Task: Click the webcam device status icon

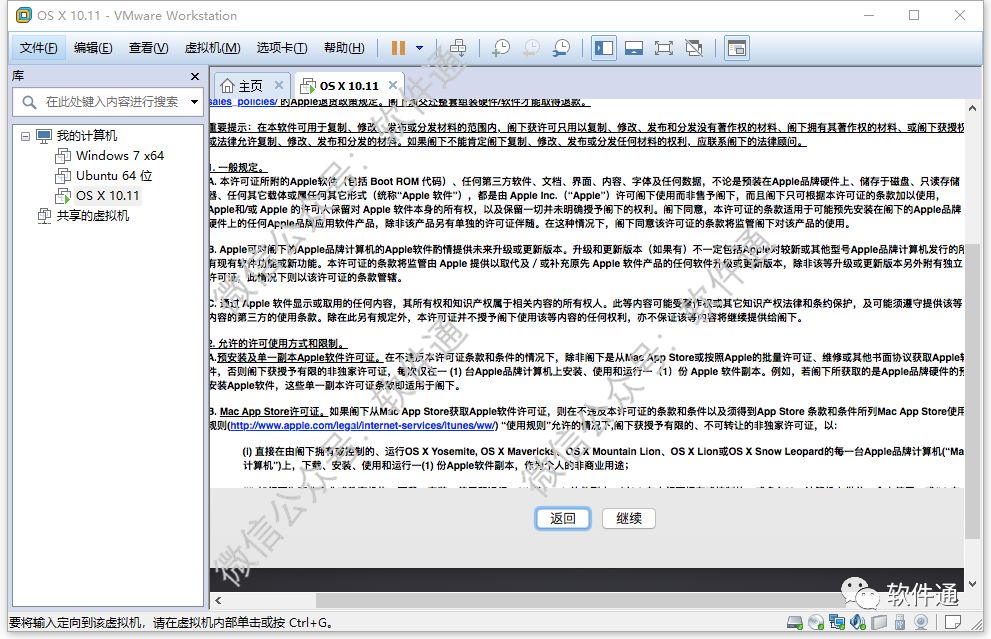Action: pos(921,623)
